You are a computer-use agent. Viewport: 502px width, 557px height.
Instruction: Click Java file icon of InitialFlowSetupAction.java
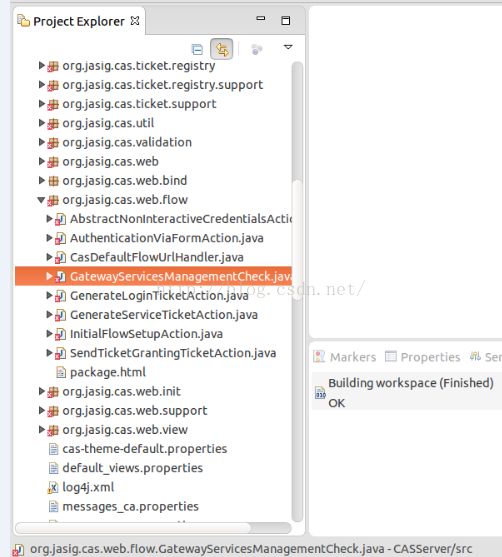point(60,334)
